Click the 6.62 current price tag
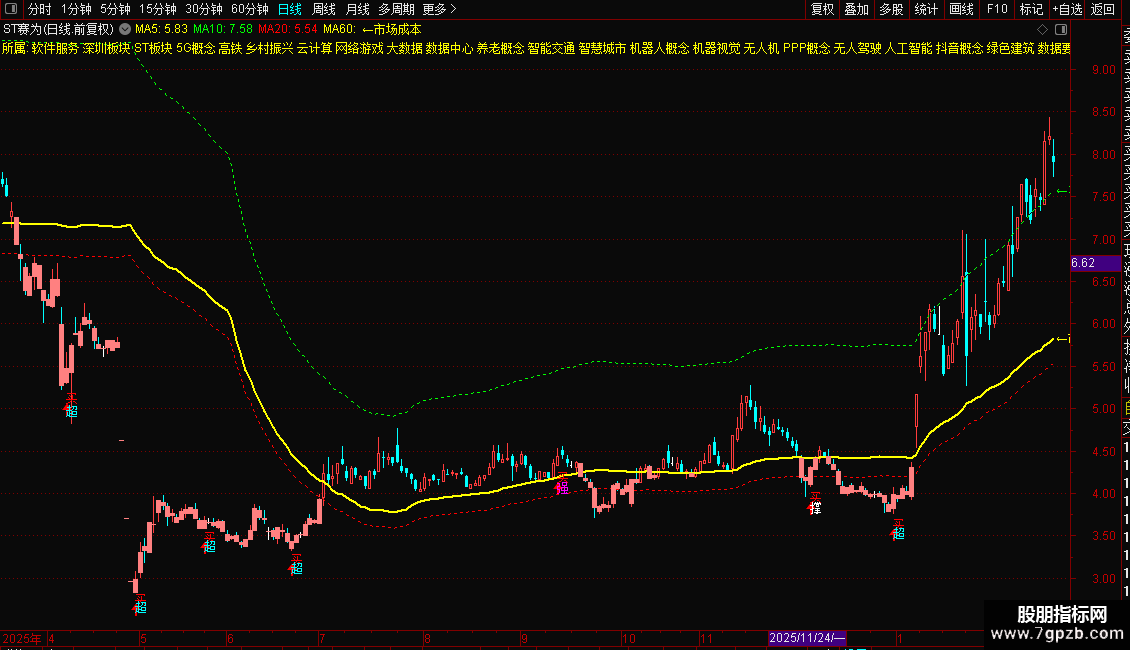 tap(1095, 263)
